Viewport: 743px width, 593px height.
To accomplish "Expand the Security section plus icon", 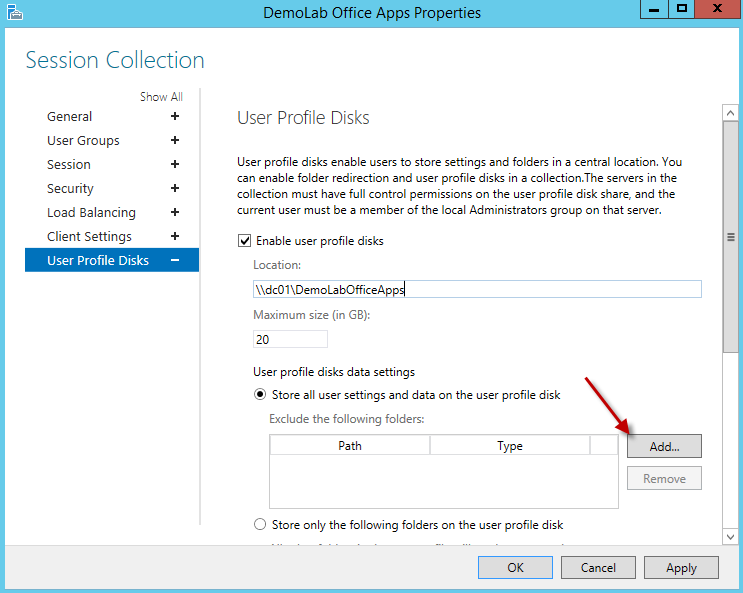I will pyautogui.click(x=175, y=189).
